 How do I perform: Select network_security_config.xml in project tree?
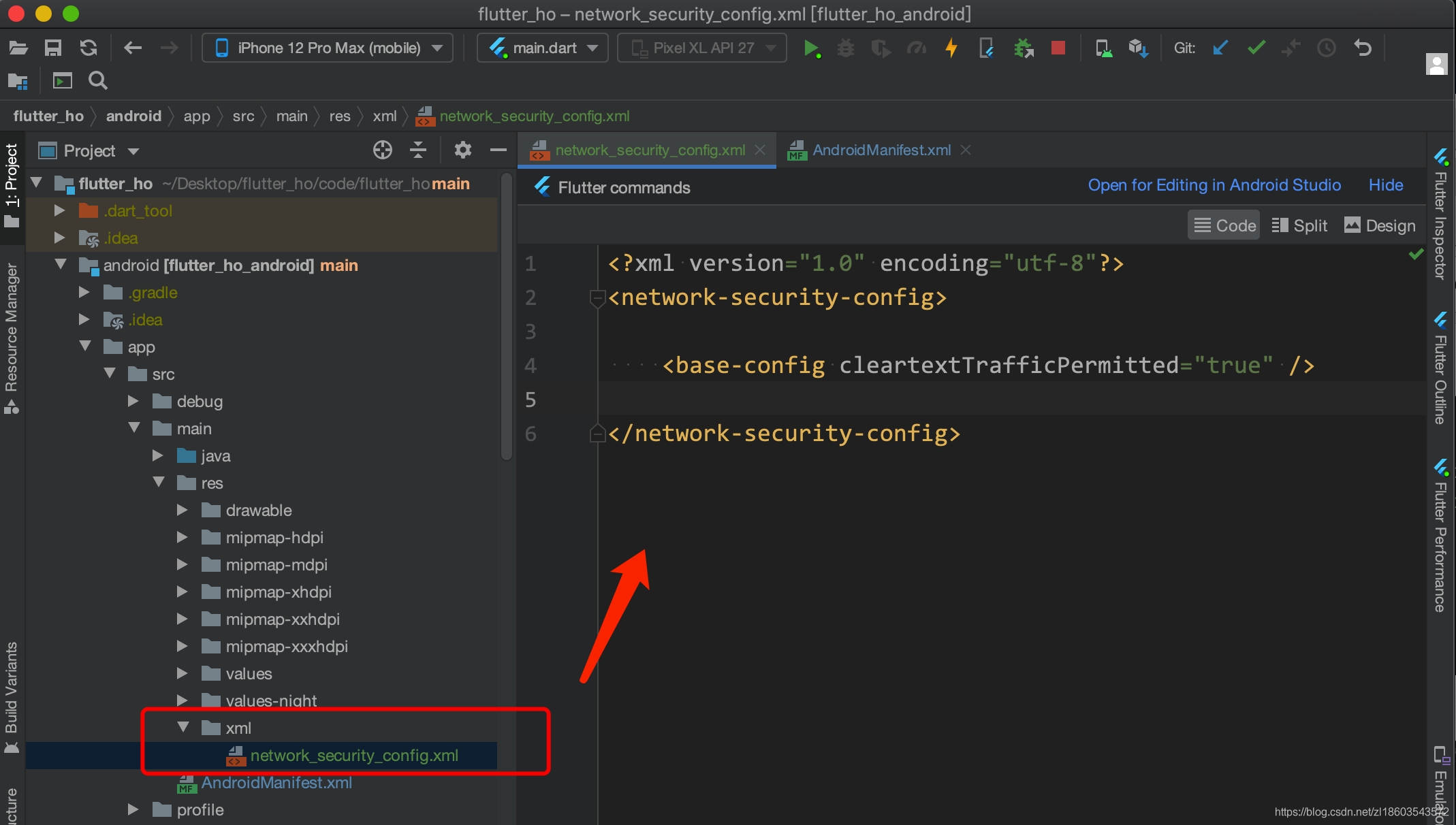pyautogui.click(x=354, y=756)
